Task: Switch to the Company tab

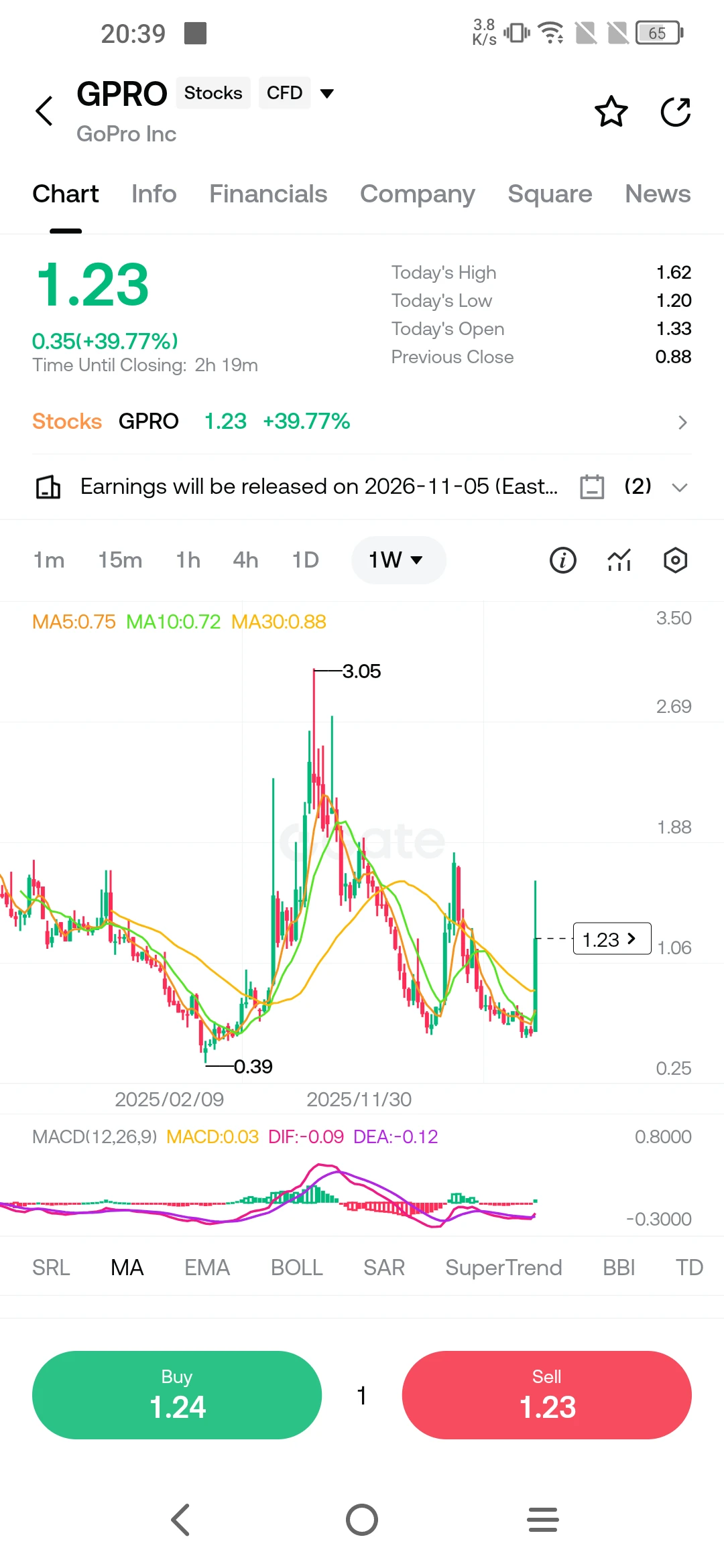Action: [x=418, y=194]
